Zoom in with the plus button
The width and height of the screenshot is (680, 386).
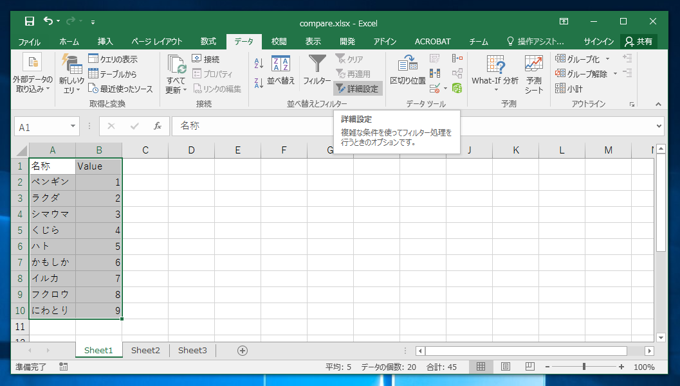[621, 367]
